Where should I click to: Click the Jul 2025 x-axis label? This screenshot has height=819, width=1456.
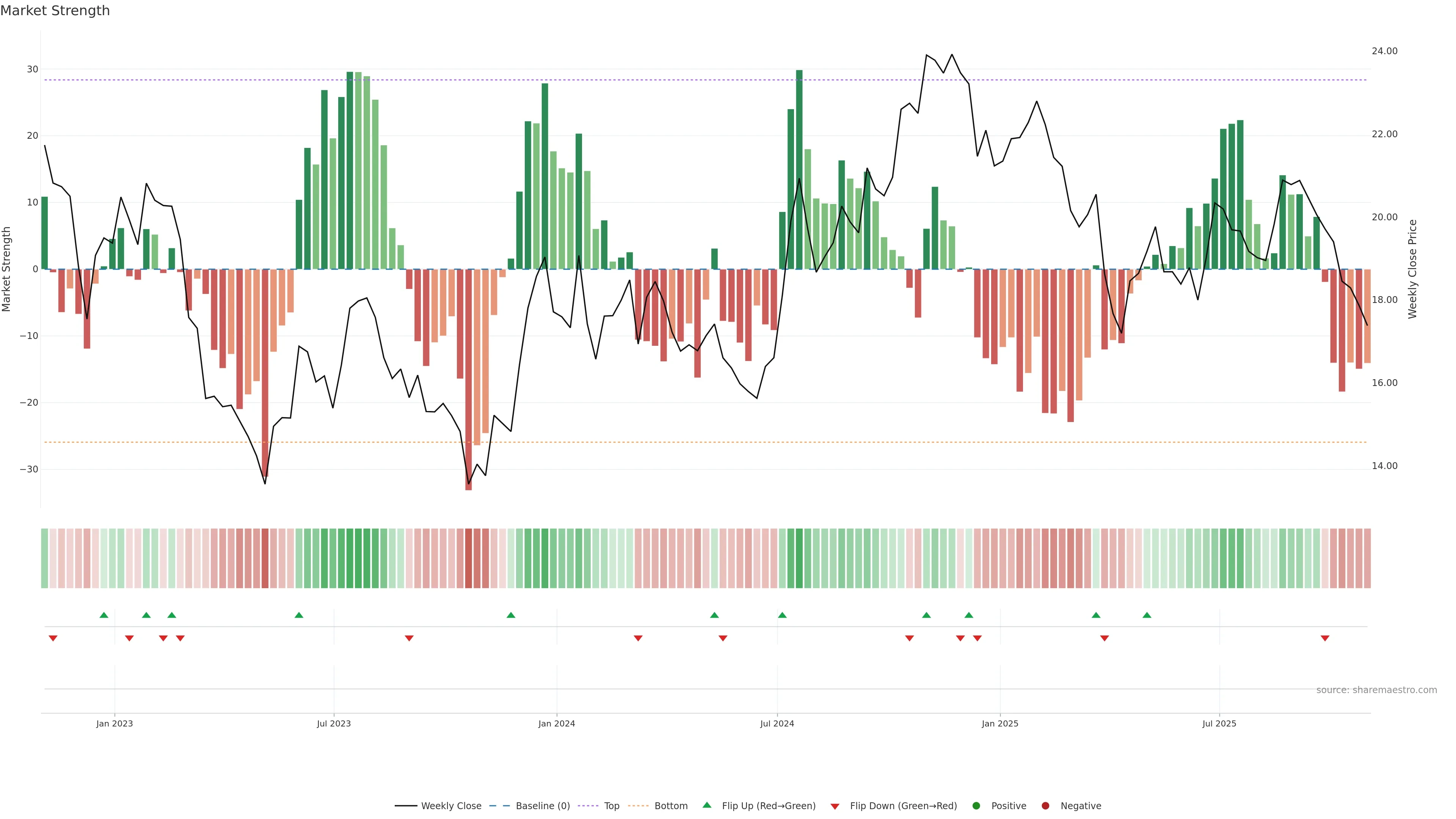(x=1219, y=723)
